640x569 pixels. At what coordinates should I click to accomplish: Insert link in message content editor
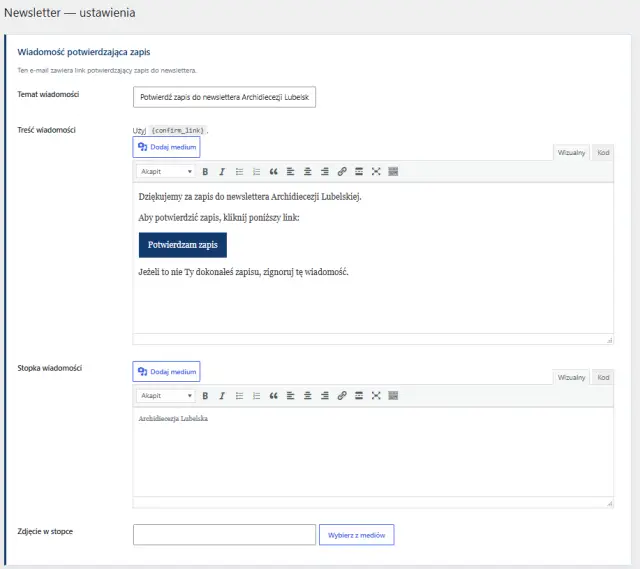click(342, 171)
